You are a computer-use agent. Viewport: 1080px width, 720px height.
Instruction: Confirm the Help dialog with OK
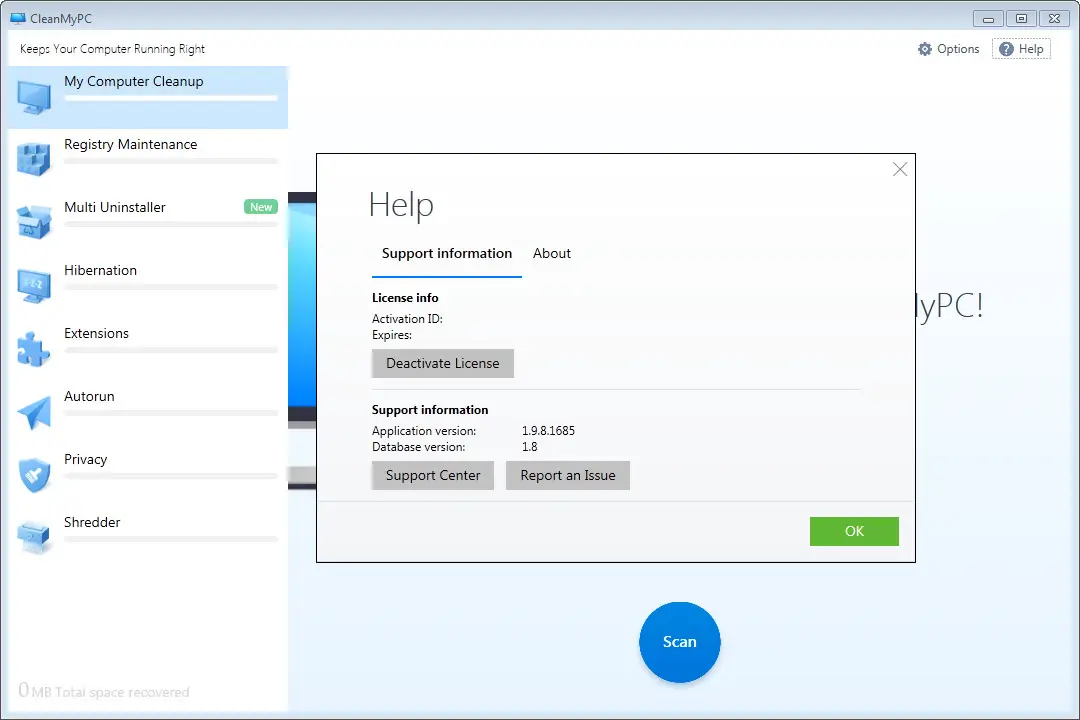[x=854, y=531]
